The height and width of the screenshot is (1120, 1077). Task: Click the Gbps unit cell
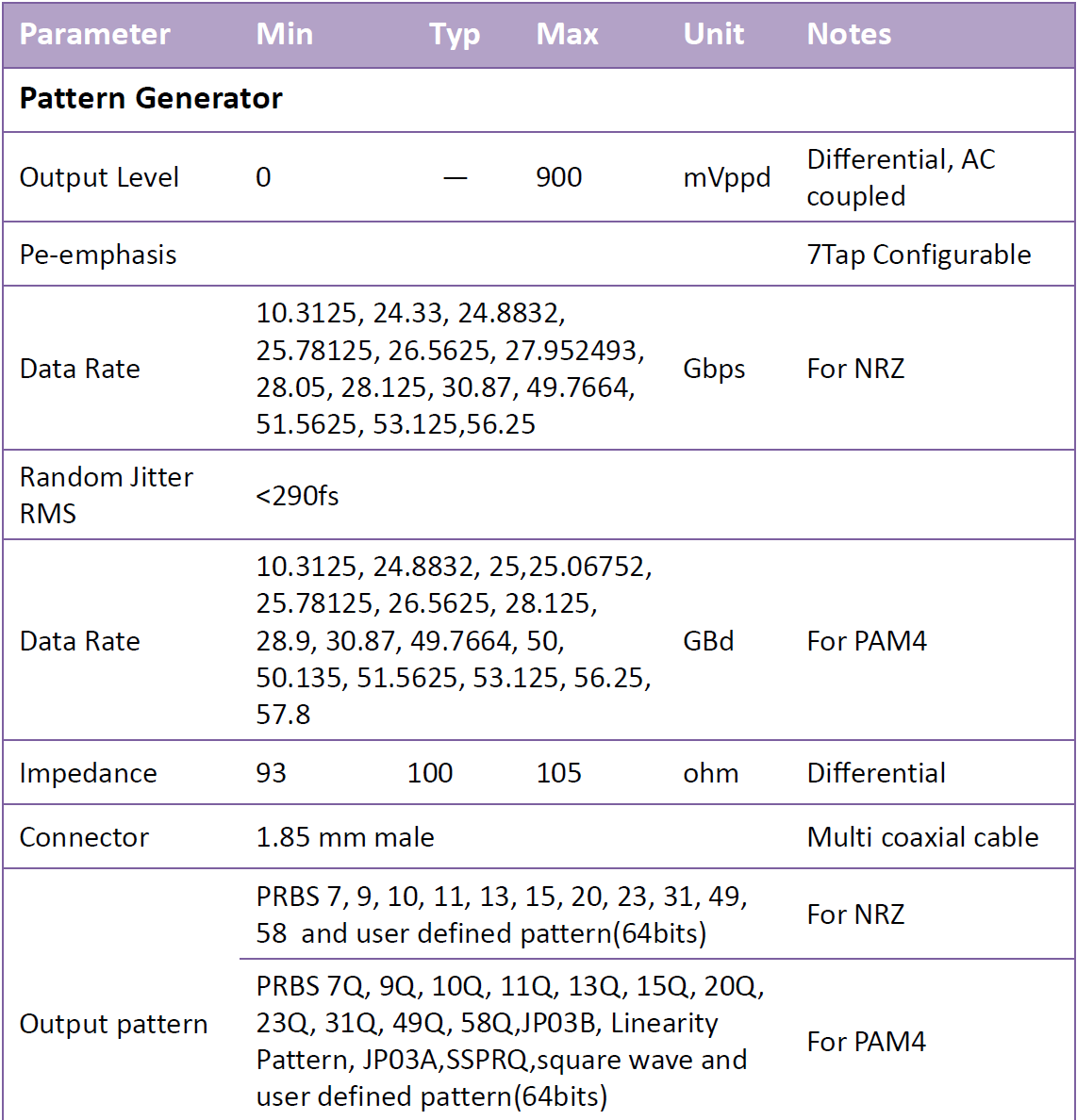pyautogui.click(x=714, y=369)
